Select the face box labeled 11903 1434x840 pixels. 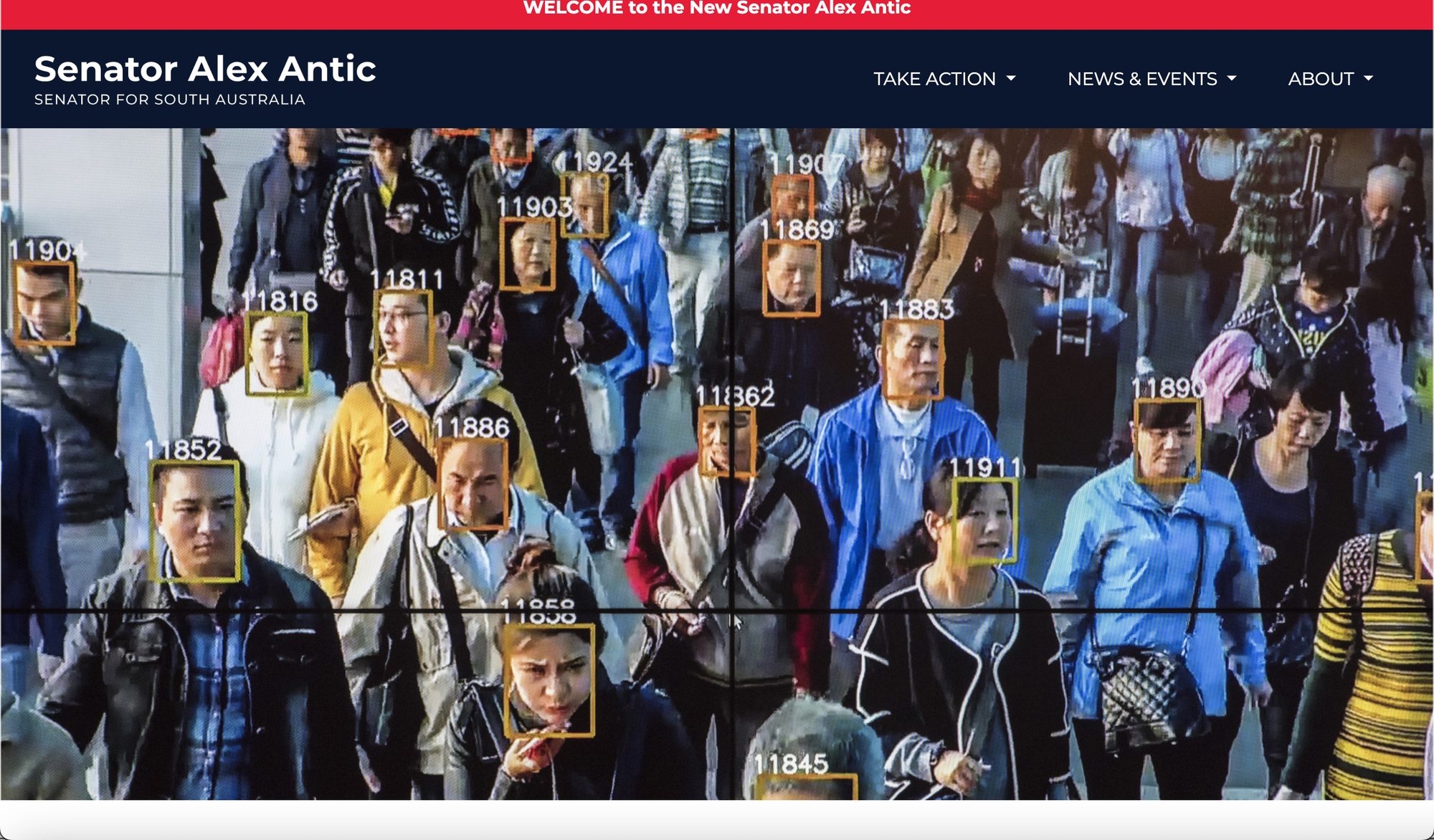tap(528, 254)
